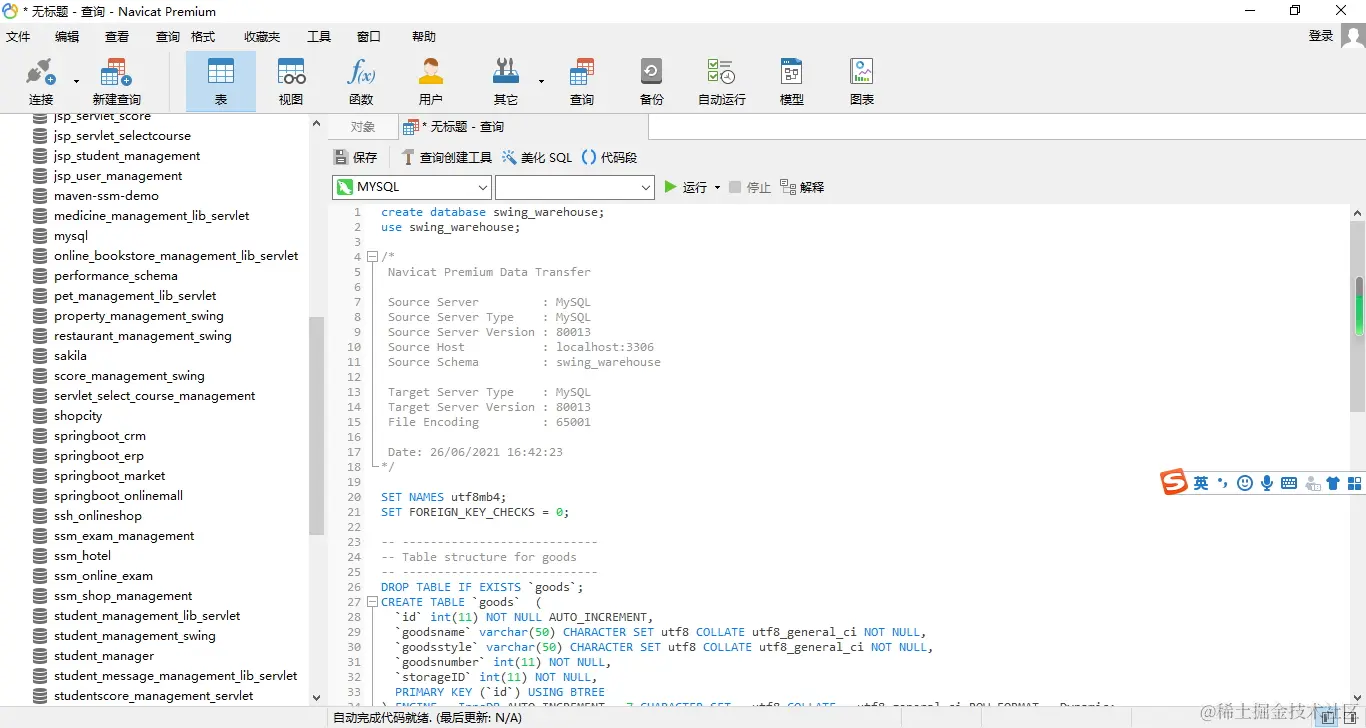
Task: Click the database tree scroll-up arrow
Action: pyautogui.click(x=317, y=122)
